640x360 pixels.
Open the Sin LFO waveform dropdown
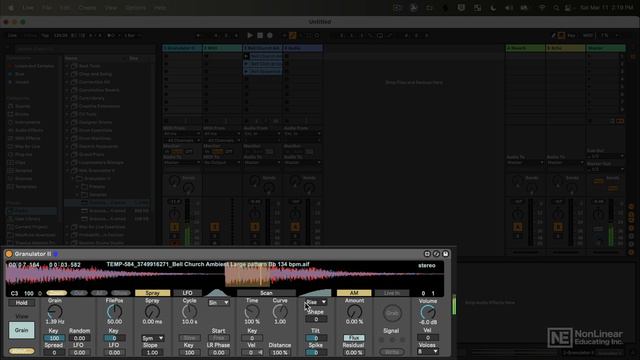click(219, 303)
